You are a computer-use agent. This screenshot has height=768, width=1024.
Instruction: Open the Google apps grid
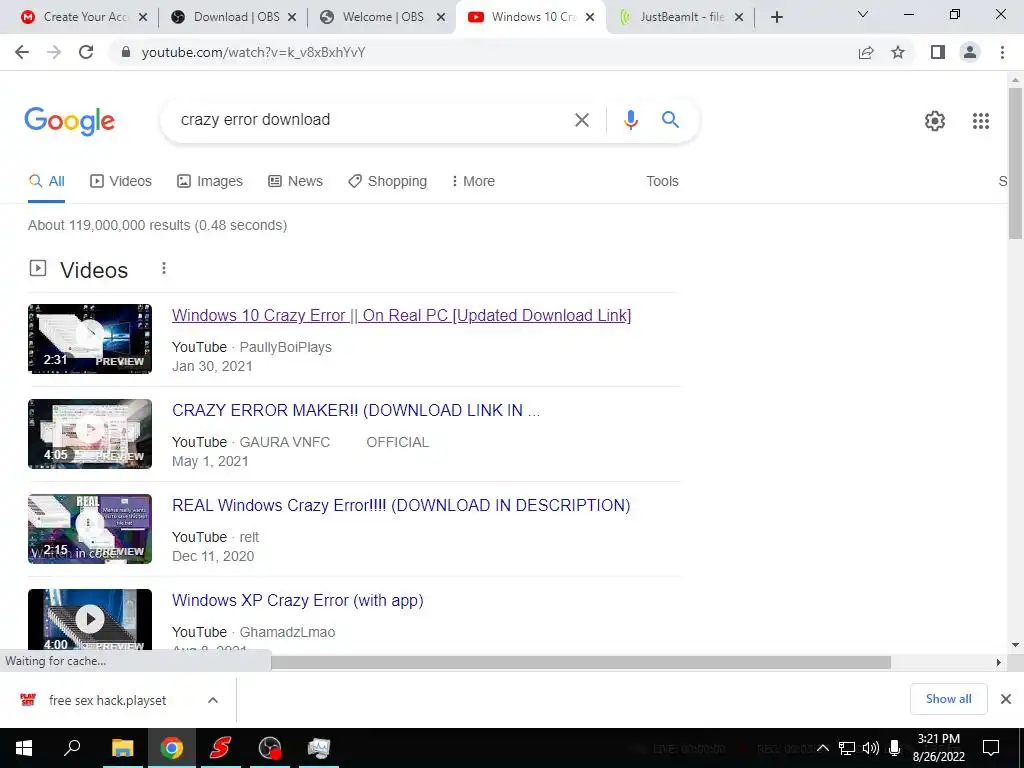[x=980, y=121]
